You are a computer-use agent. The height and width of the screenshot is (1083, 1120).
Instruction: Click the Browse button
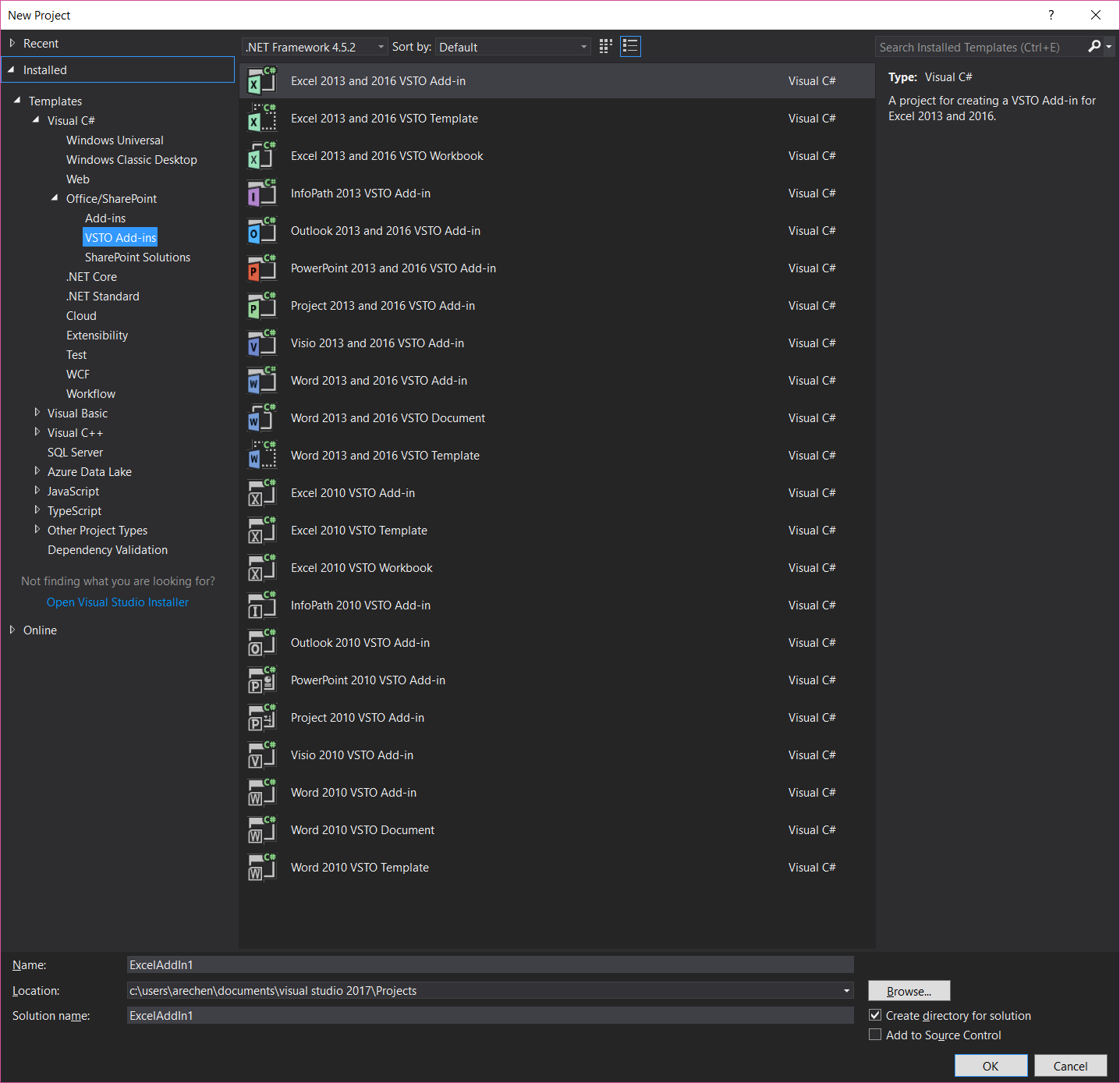point(909,991)
